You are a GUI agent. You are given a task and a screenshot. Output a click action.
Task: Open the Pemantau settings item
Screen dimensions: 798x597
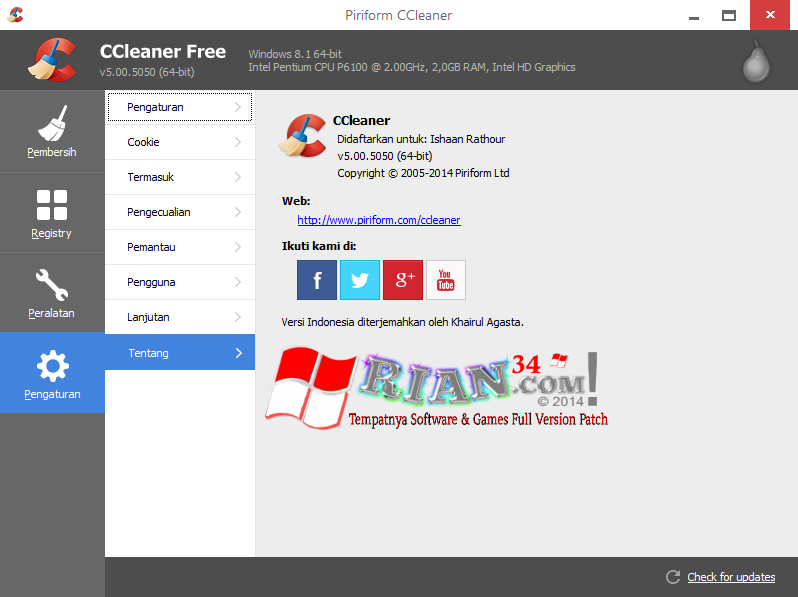[x=180, y=247]
